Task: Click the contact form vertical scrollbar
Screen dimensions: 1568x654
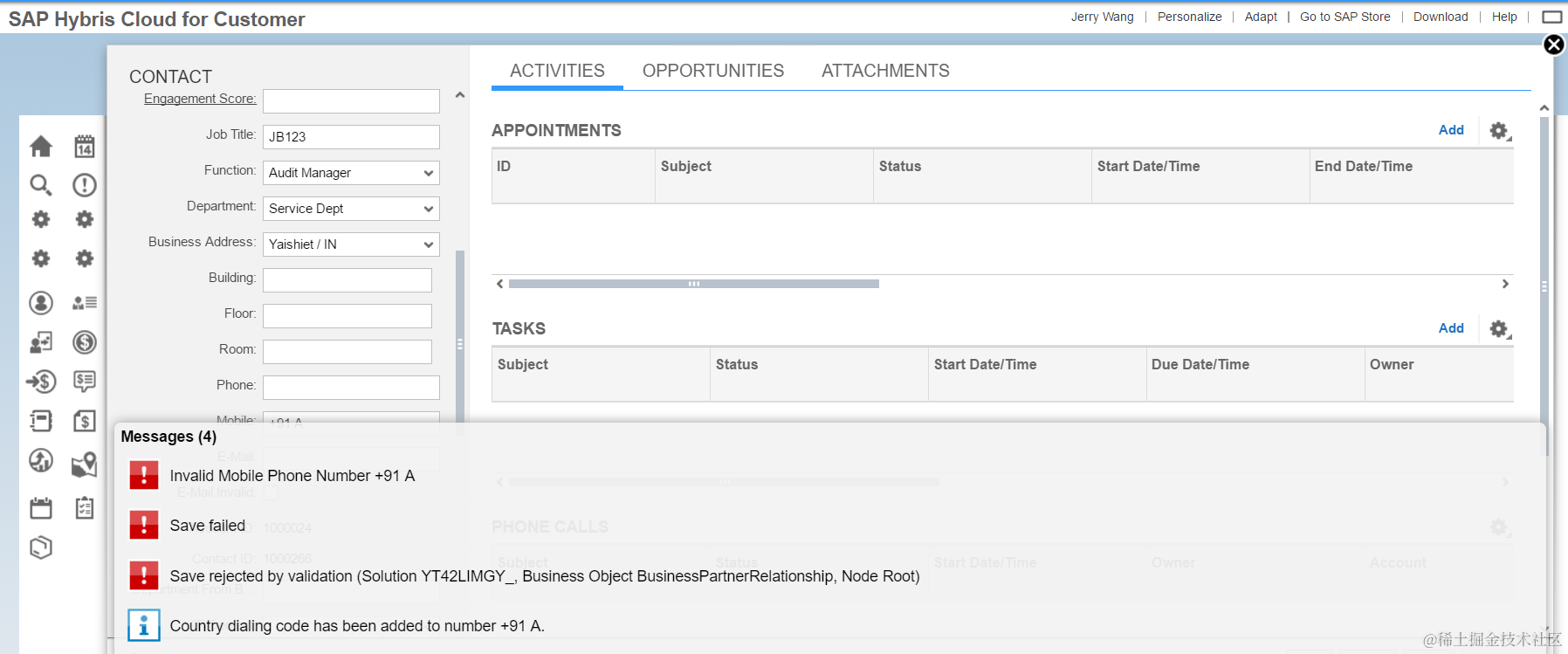Action: pyautogui.click(x=460, y=343)
